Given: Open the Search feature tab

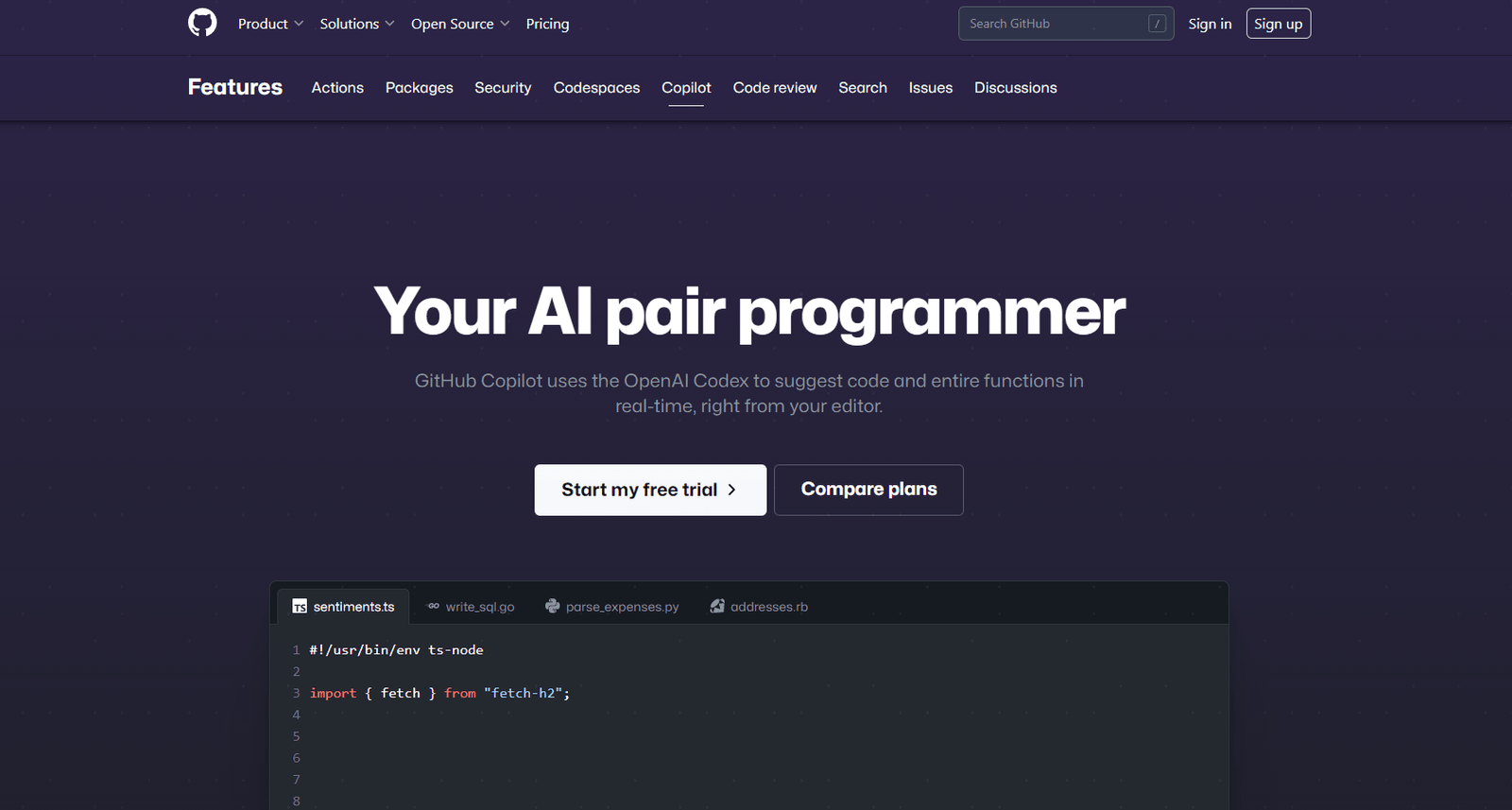Looking at the screenshot, I should [x=863, y=88].
